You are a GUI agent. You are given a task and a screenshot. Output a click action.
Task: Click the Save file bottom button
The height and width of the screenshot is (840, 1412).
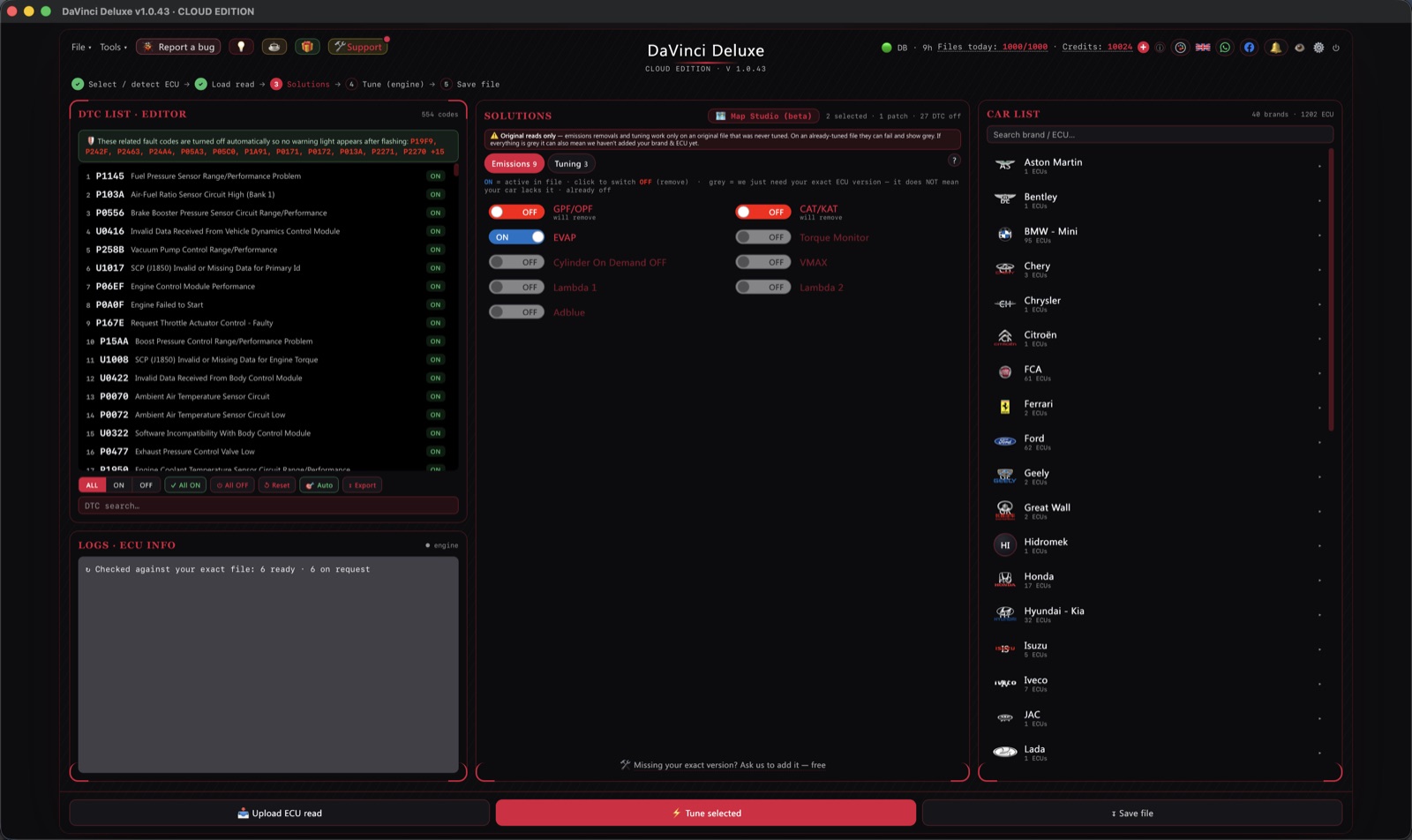pos(1132,813)
